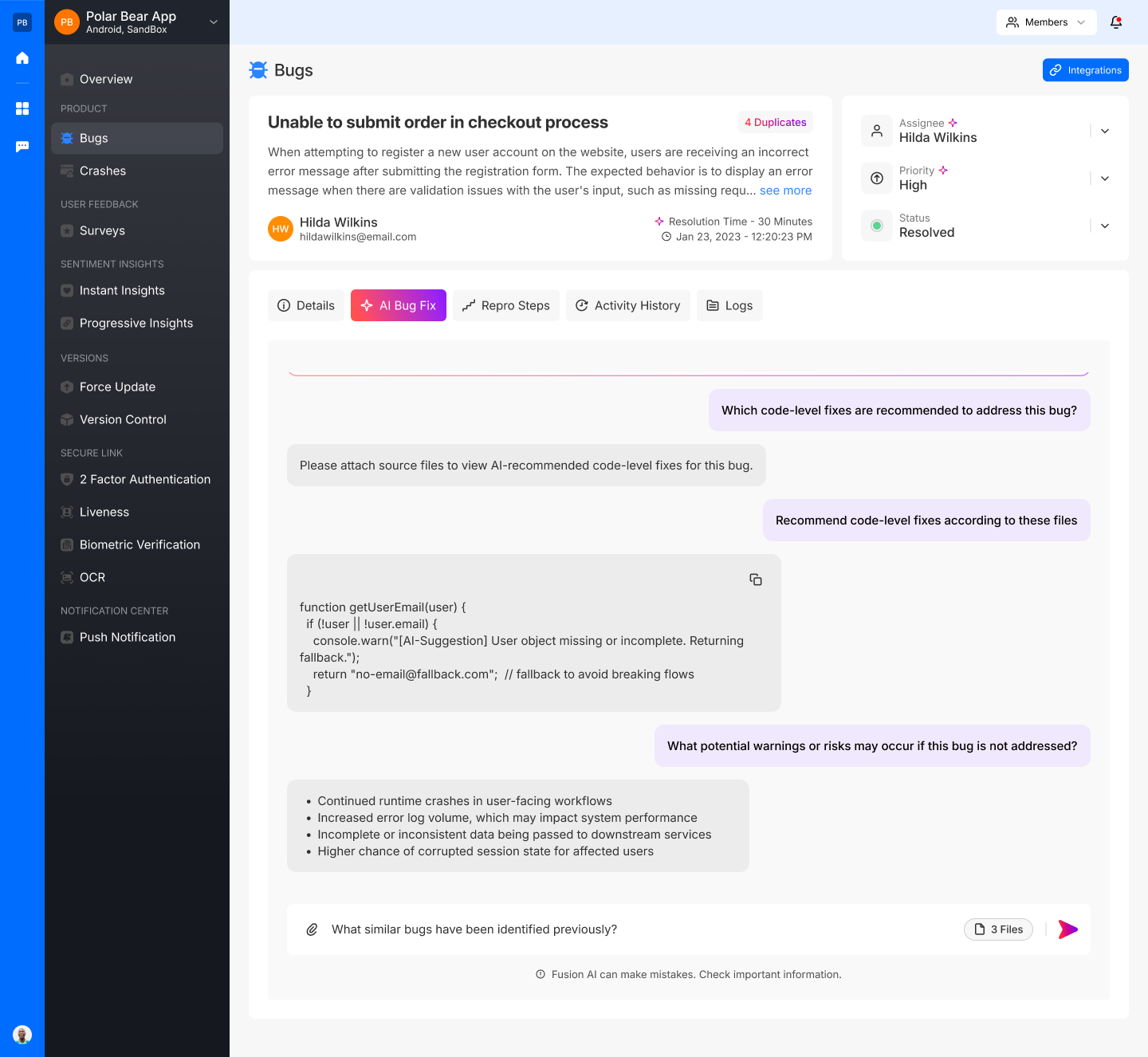The image size is (1148, 1057).
Task: Open the Status dropdown
Action: (x=1105, y=226)
